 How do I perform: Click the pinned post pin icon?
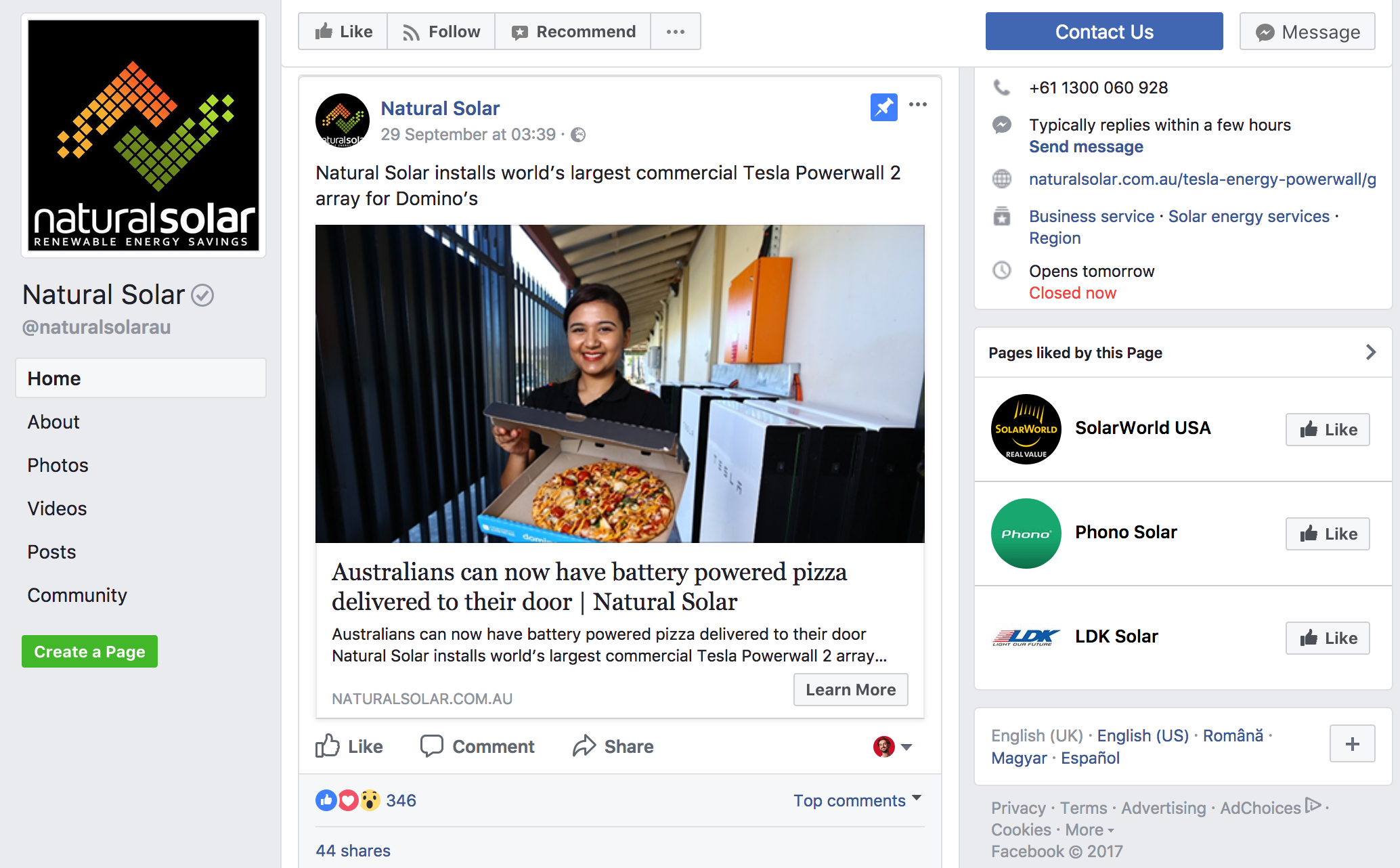pyautogui.click(x=883, y=107)
